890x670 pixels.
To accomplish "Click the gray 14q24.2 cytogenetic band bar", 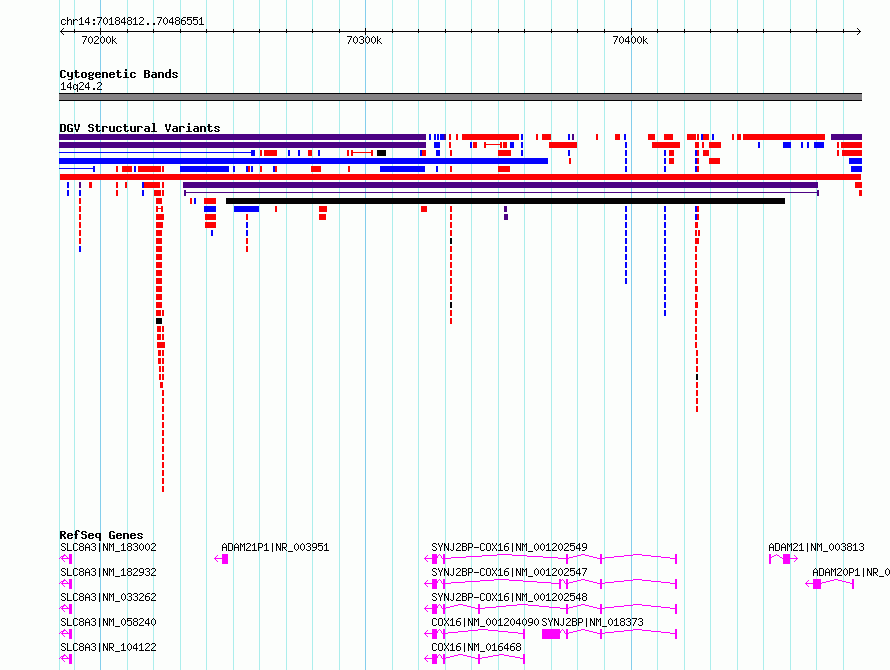I will click(460, 97).
